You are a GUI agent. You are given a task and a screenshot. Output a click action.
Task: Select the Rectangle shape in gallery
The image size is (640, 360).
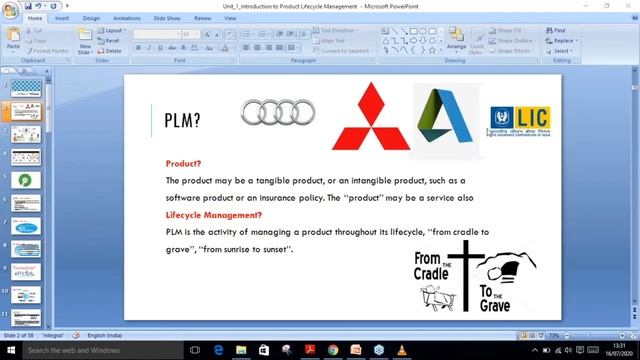tap(413, 31)
